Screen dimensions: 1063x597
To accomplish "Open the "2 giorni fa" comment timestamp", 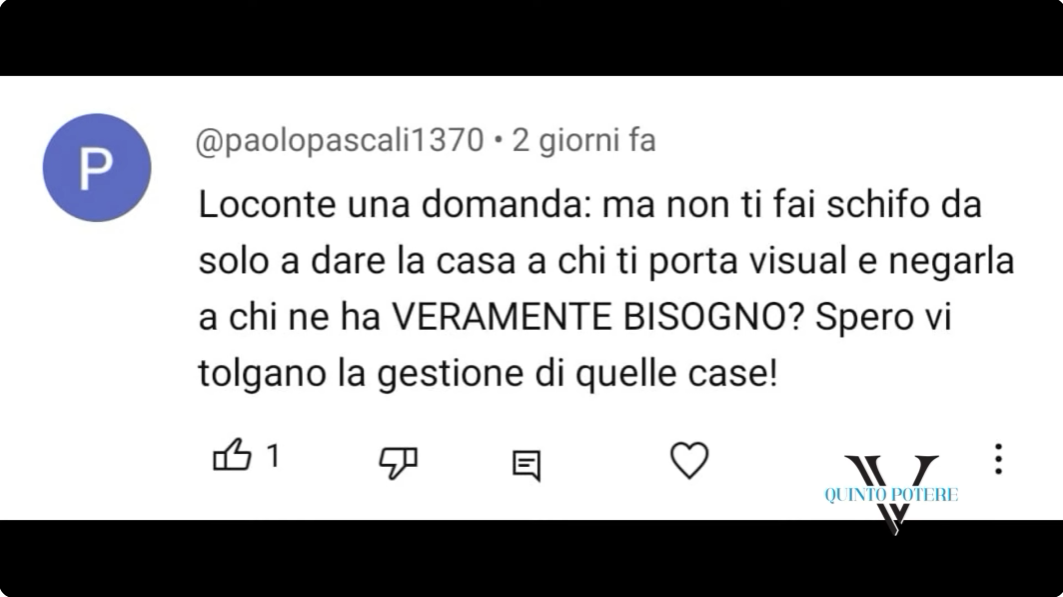I will point(584,141).
